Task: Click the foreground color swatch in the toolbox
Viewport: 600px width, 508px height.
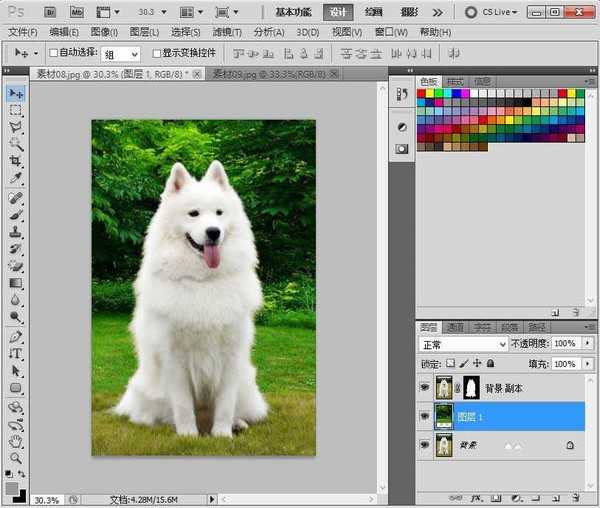Action: coord(12,489)
